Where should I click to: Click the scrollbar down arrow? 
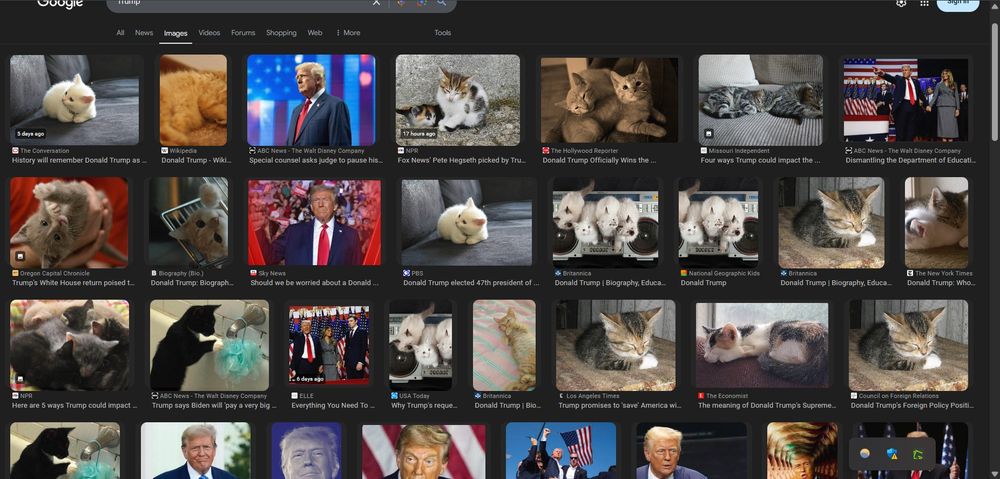coord(995,475)
